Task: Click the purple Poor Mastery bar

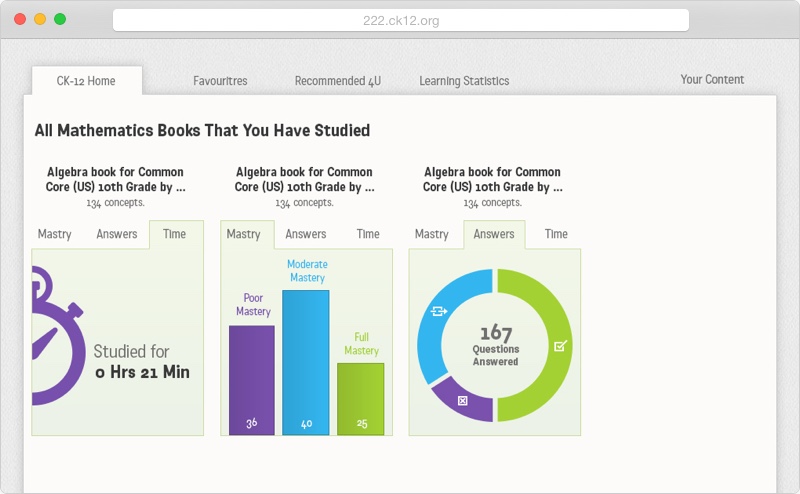Action: pos(252,380)
